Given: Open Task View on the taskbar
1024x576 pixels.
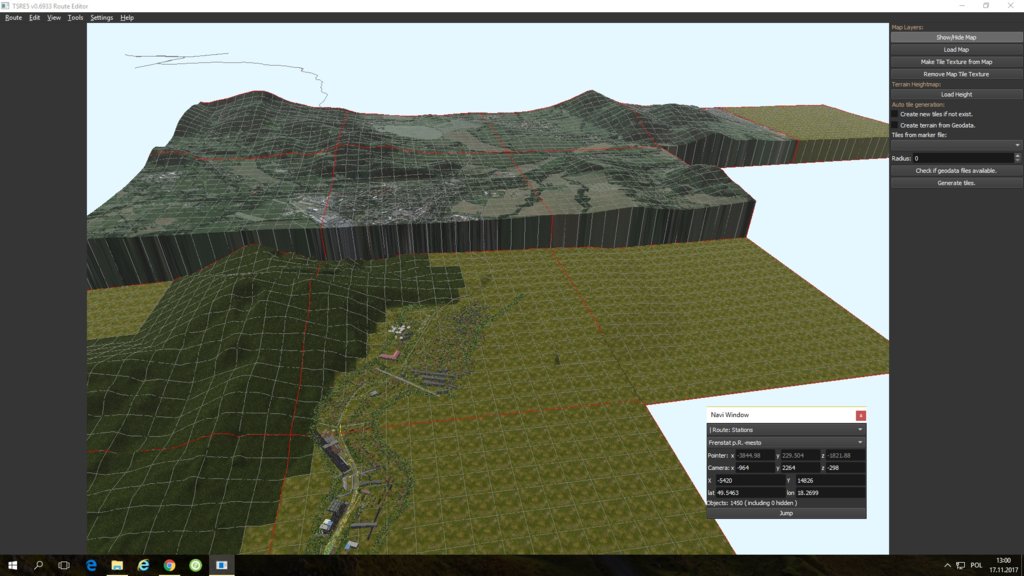Looking at the screenshot, I should [64, 566].
